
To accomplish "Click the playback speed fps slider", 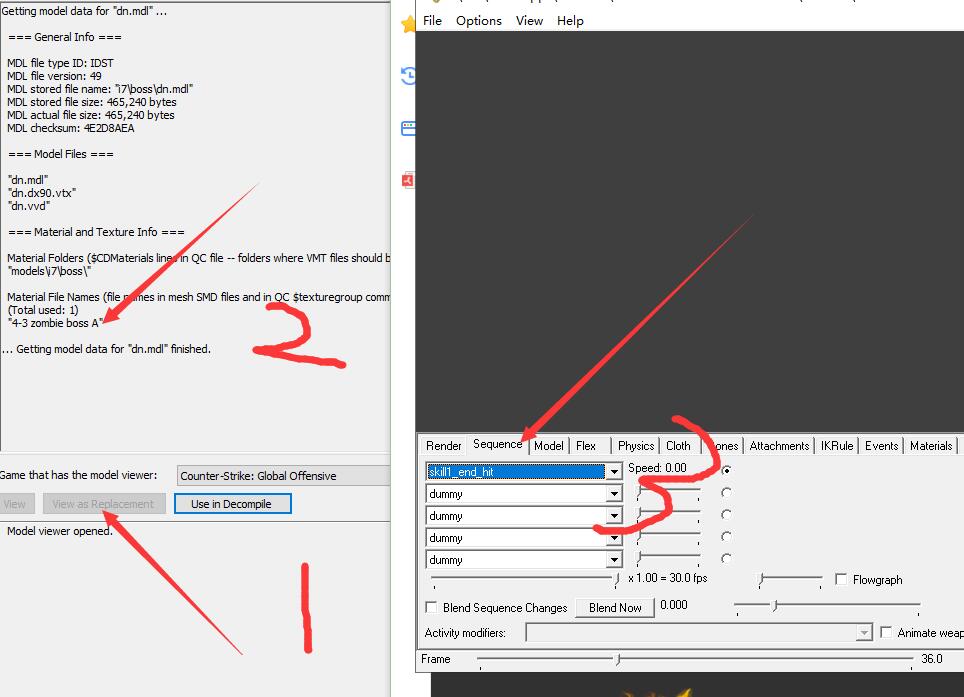I will tap(525, 579).
